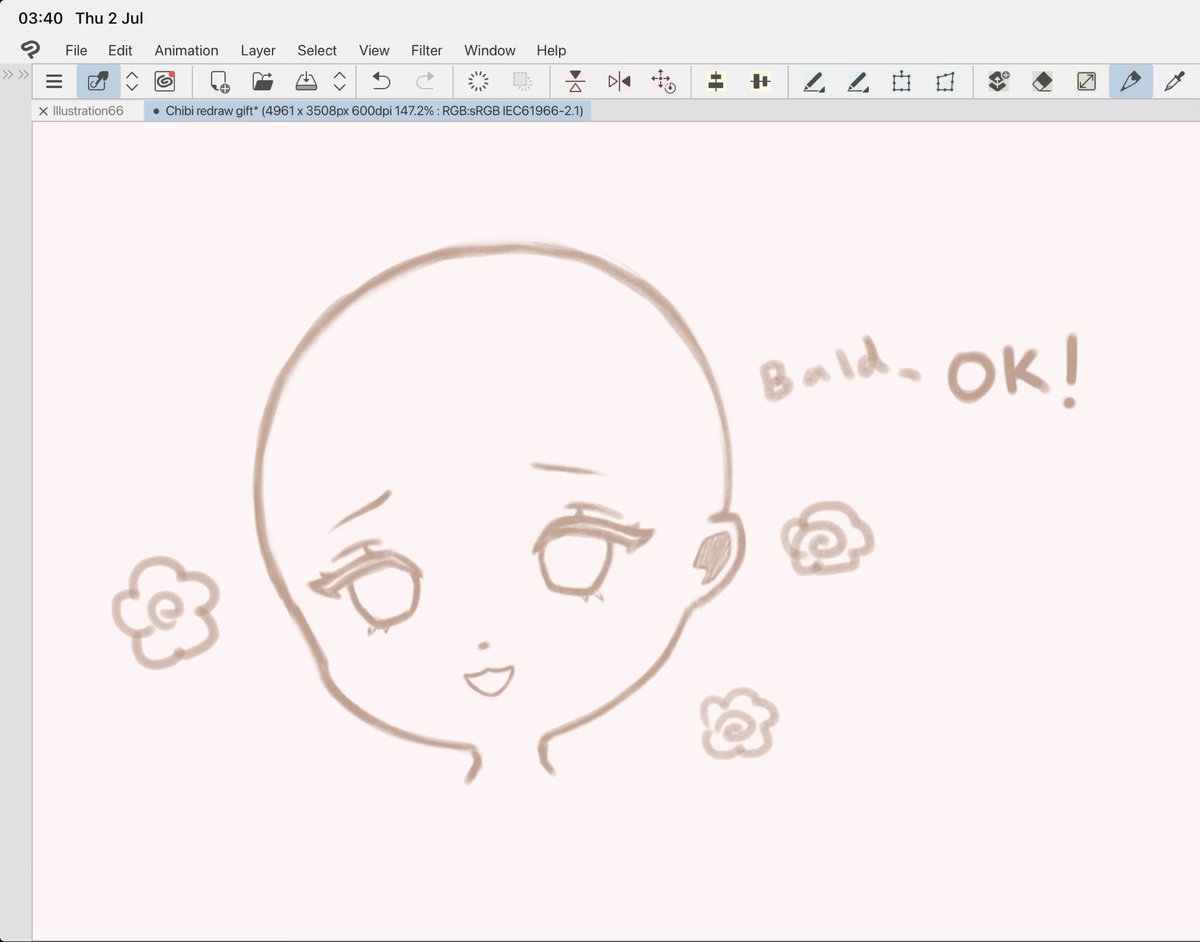Click the second pen-with-line icon
1200x942 pixels.
[858, 82]
